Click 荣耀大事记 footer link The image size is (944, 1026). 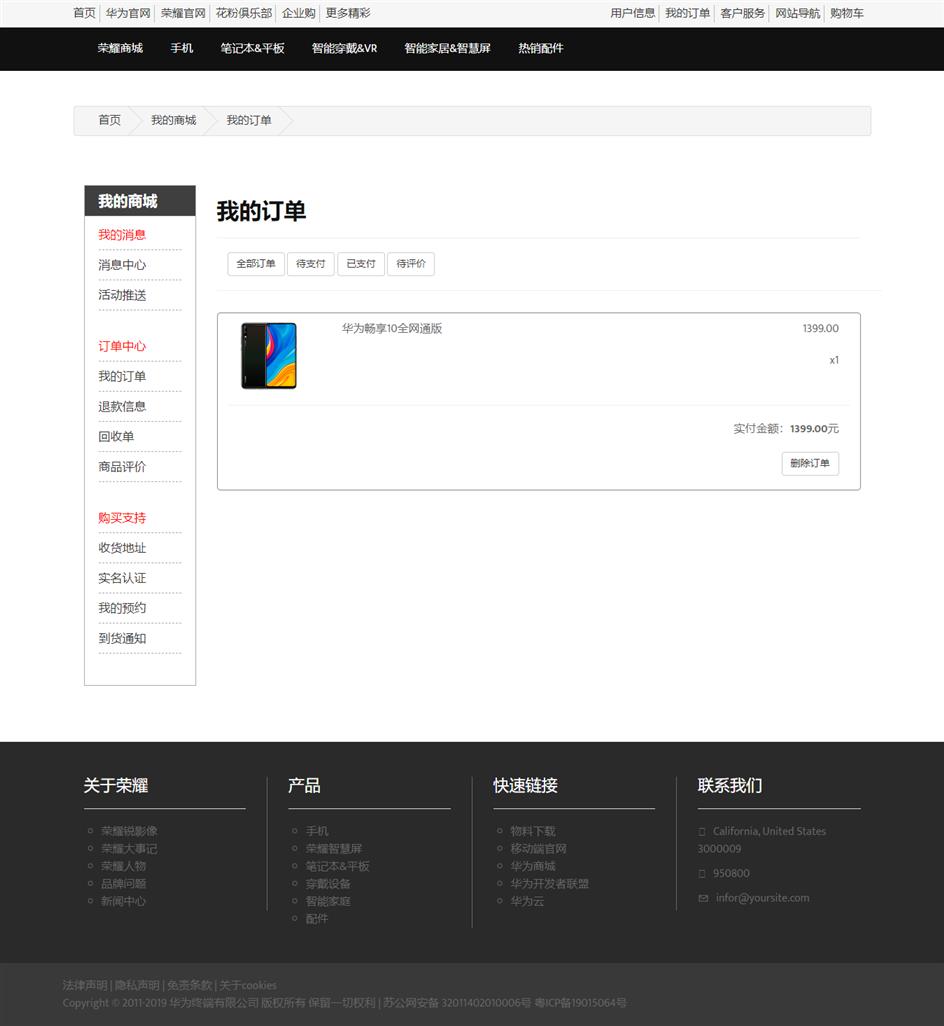[x=130, y=849]
